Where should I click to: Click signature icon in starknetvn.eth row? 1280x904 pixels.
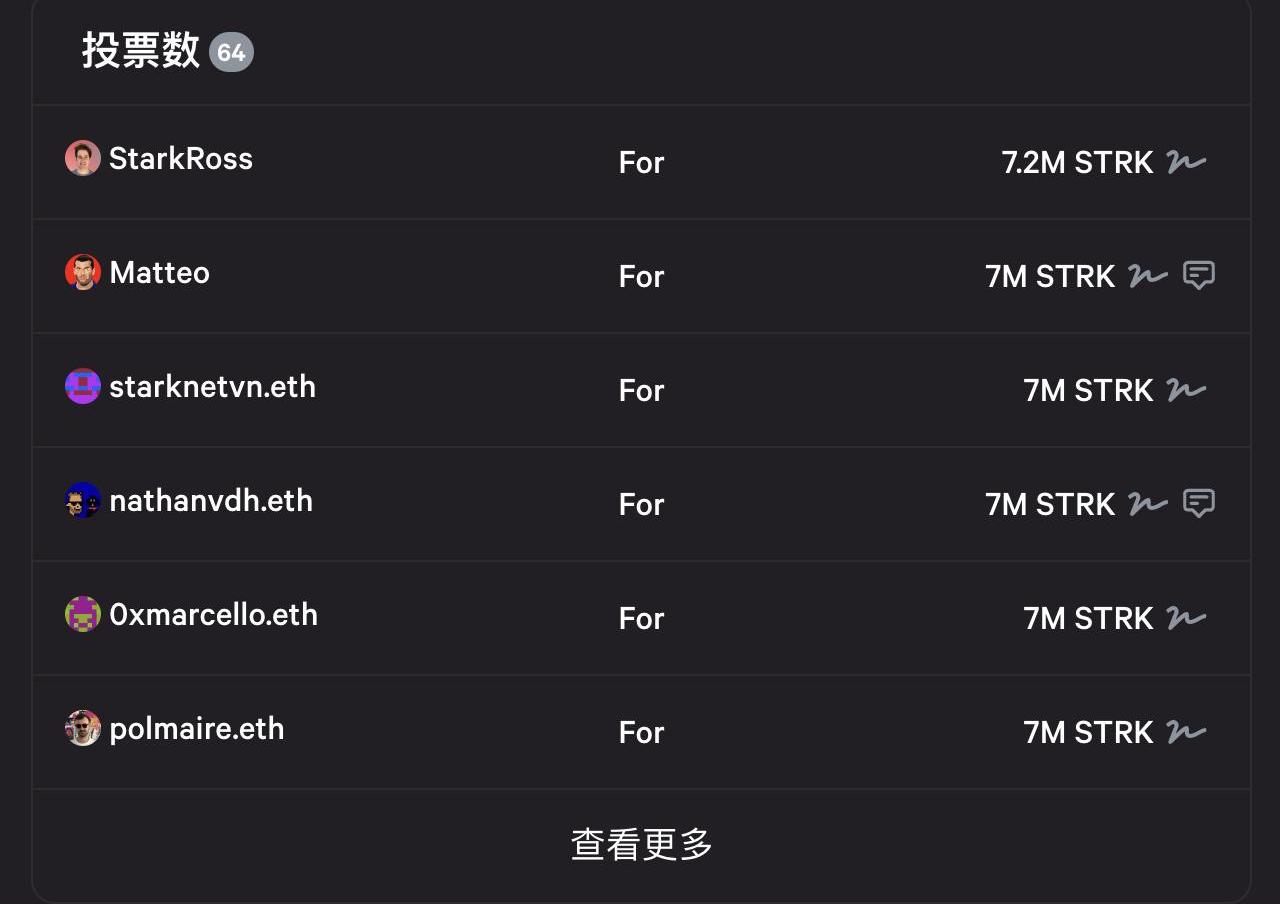coord(1186,390)
